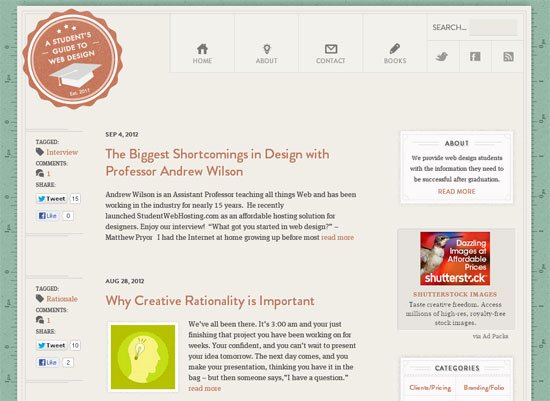
Task: Click READ MORE in About box
Action: click(x=457, y=192)
